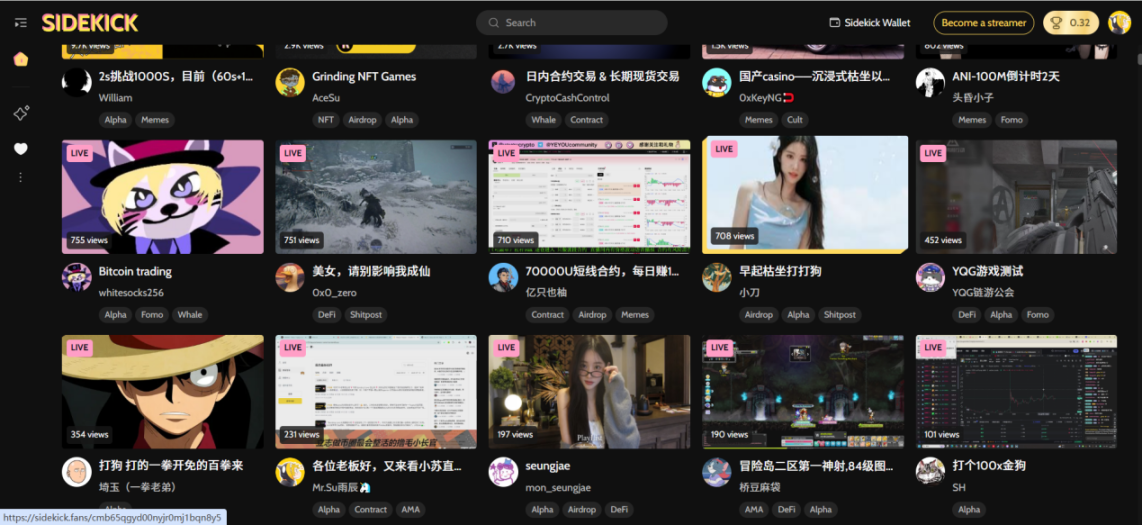Open YQG链游公会's avatar
The width and height of the screenshot is (1142, 525).
[930, 277]
